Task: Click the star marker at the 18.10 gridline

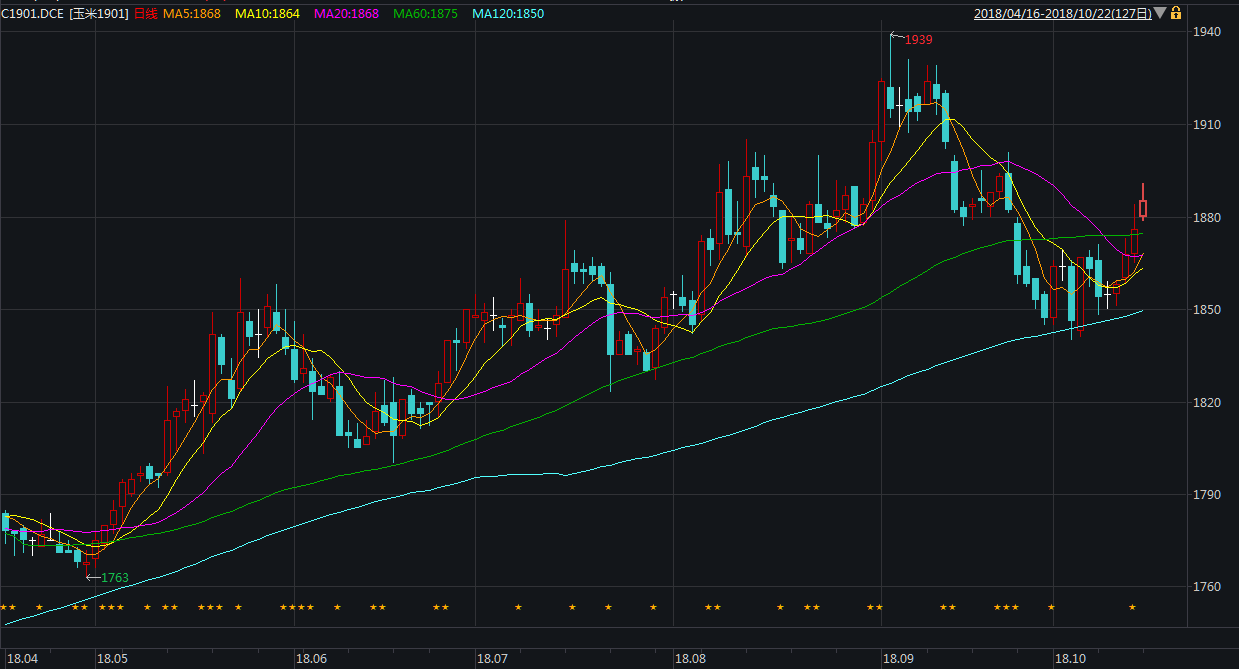Action: [1051, 607]
